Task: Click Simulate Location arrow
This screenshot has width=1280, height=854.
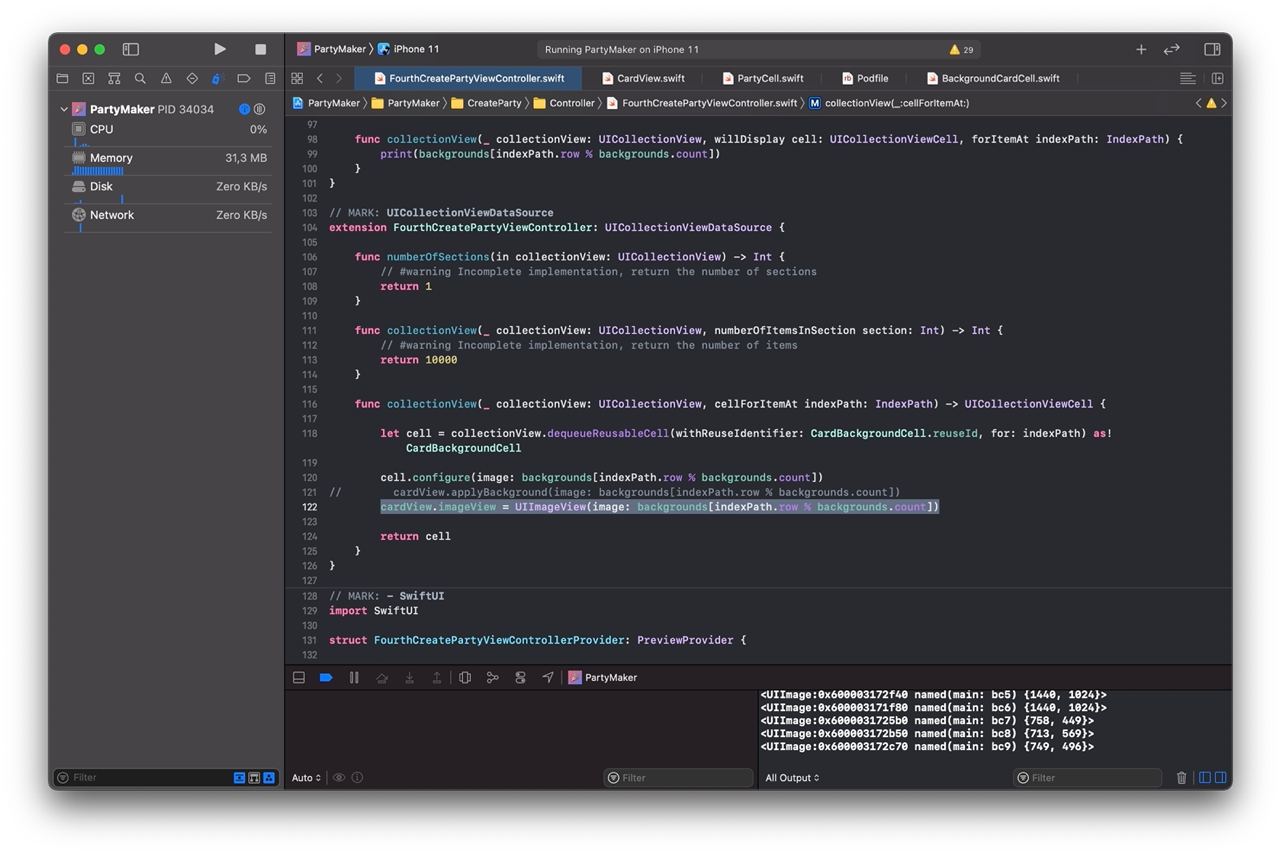Action: 548,677
